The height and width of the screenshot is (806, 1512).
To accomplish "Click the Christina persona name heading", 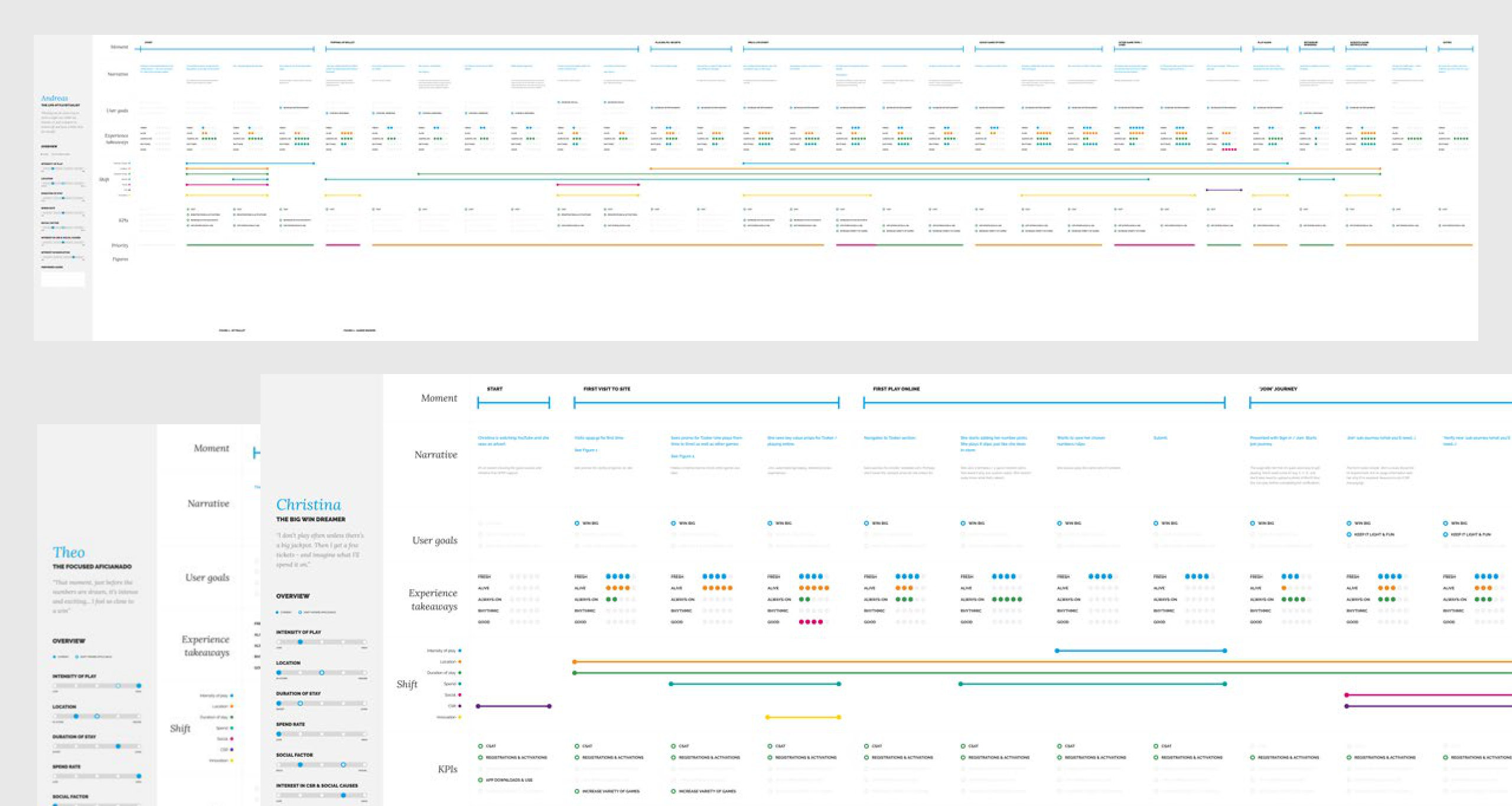I will pyautogui.click(x=308, y=505).
